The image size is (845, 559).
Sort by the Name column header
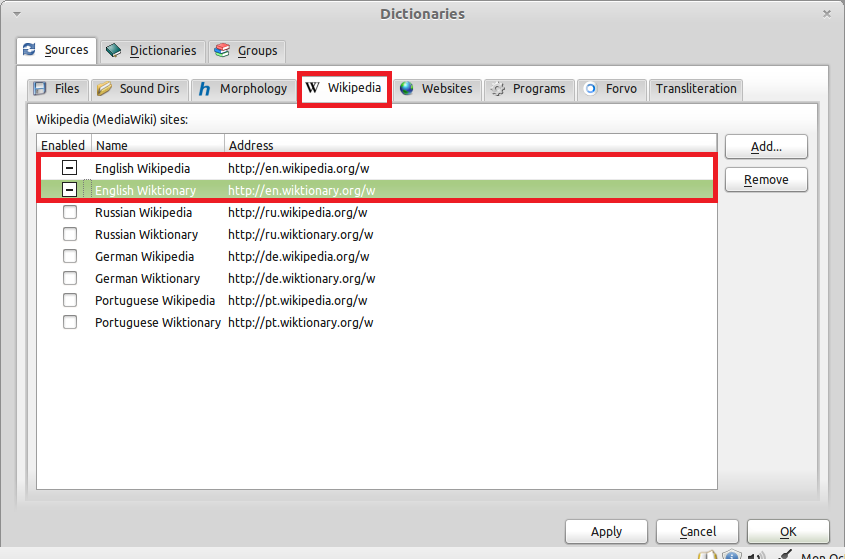coord(158,145)
